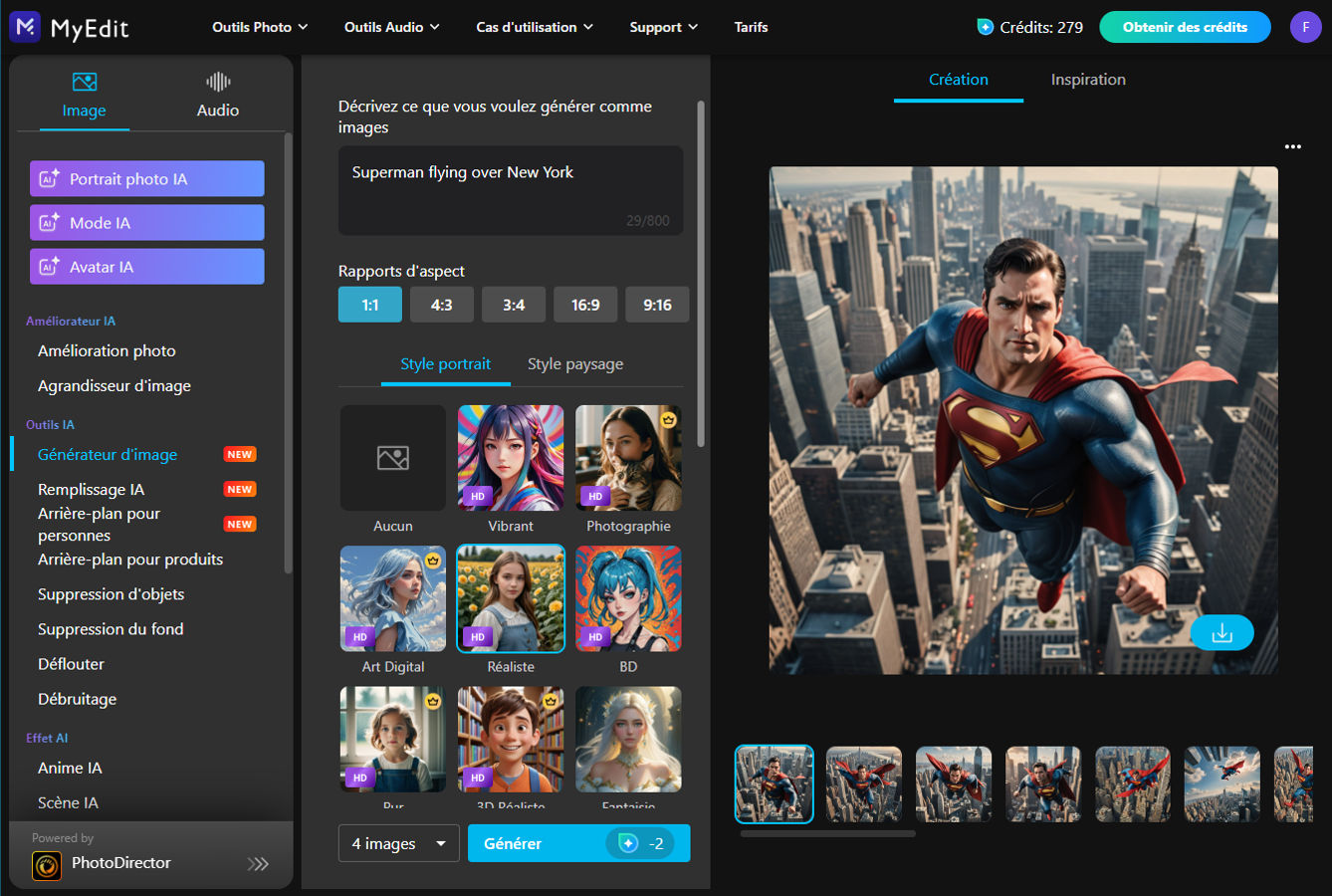Select 9:16 aspect ratio
Screen dimensions: 1332x896
tap(657, 305)
